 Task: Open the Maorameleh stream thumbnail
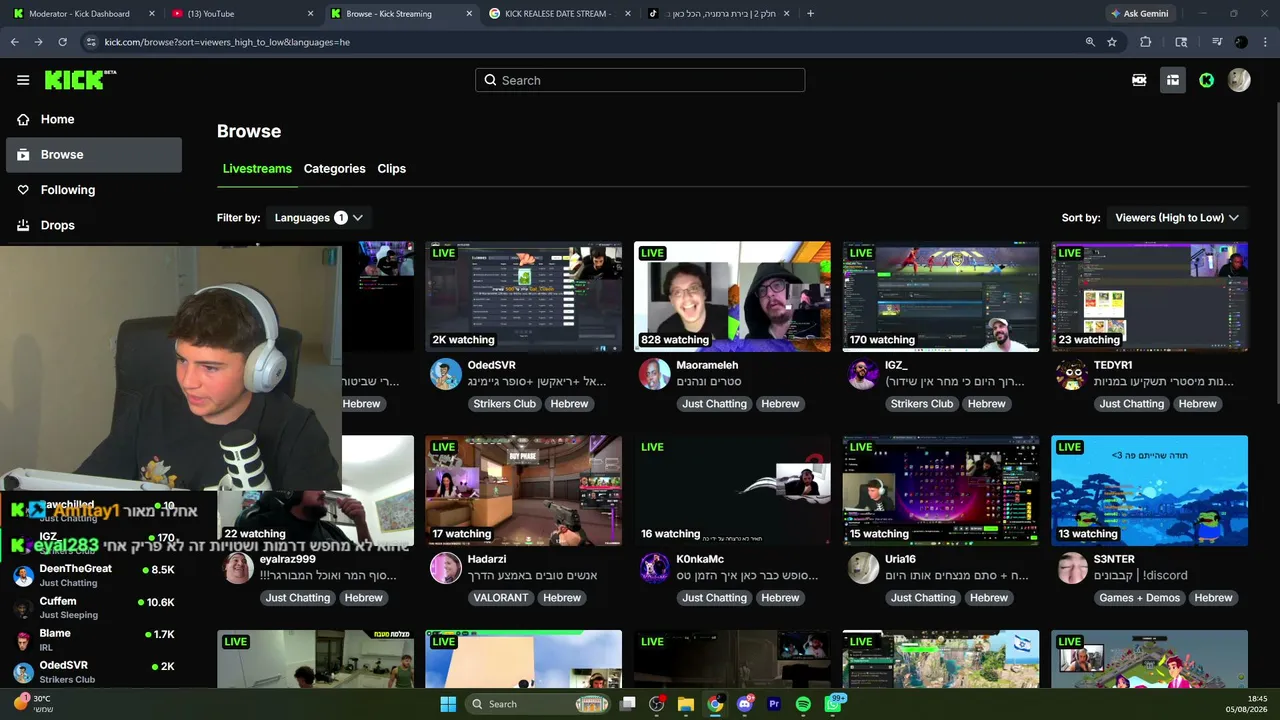732,296
